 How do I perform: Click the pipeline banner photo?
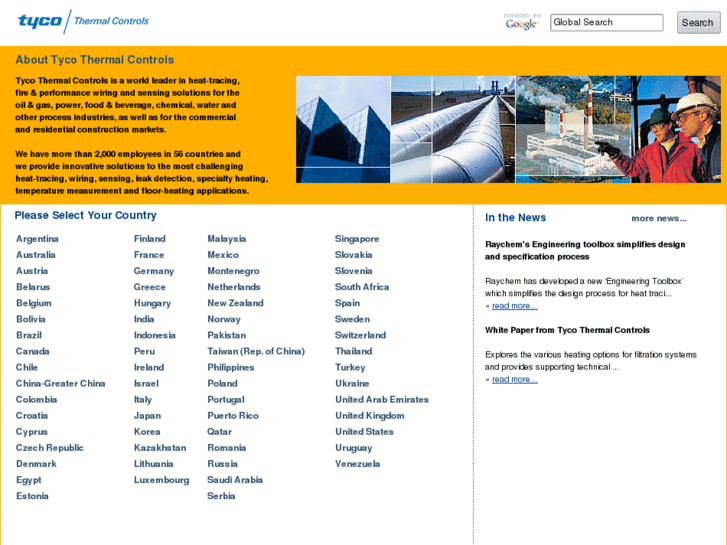pos(453,129)
